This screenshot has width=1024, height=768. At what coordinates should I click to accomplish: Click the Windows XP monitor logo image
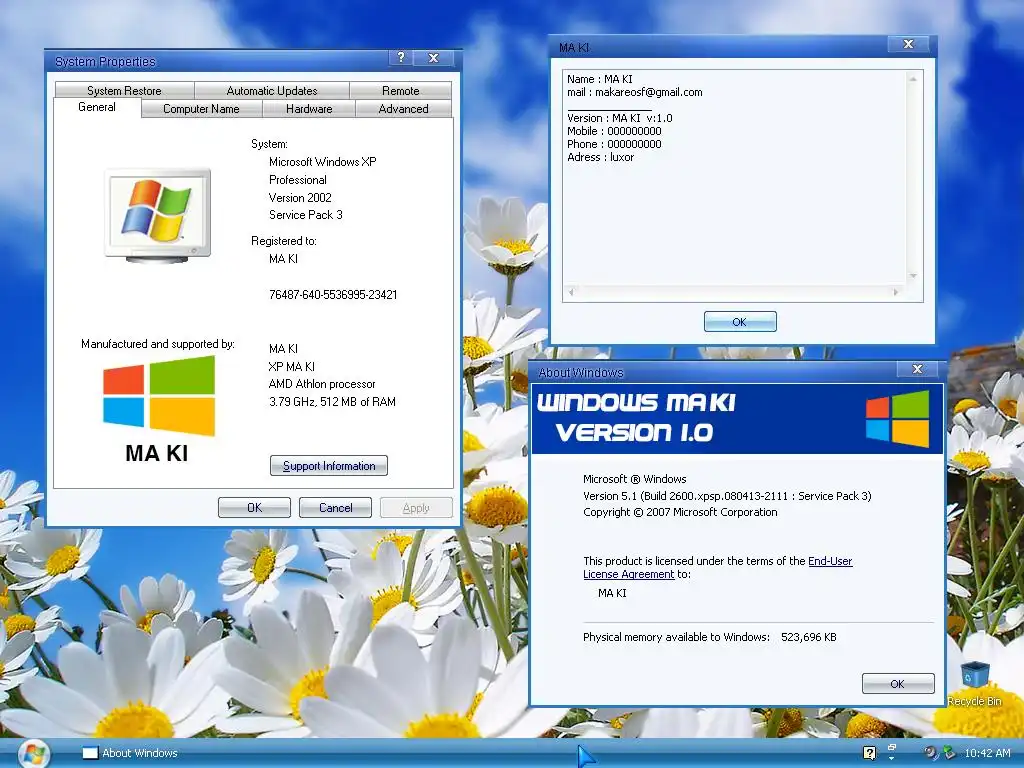point(158,216)
